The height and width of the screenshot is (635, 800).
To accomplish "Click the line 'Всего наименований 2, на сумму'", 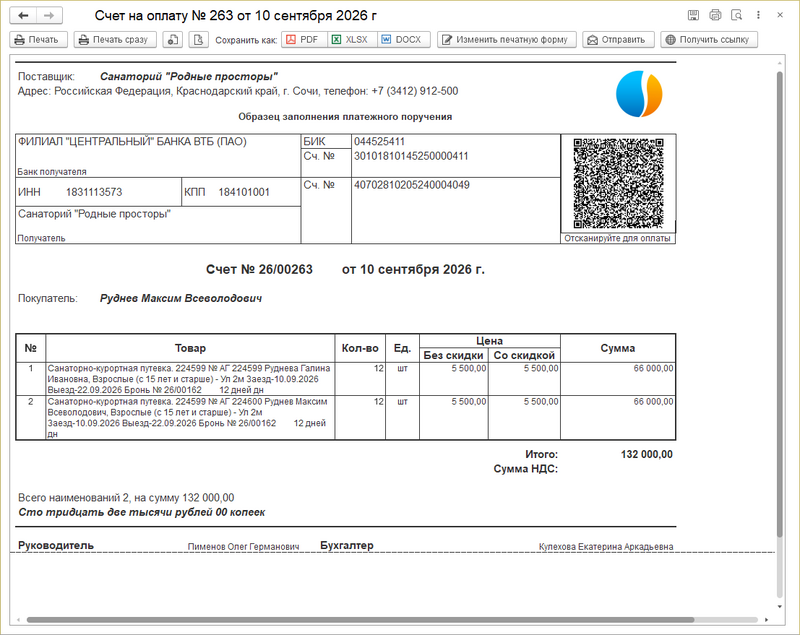I will point(126,498).
